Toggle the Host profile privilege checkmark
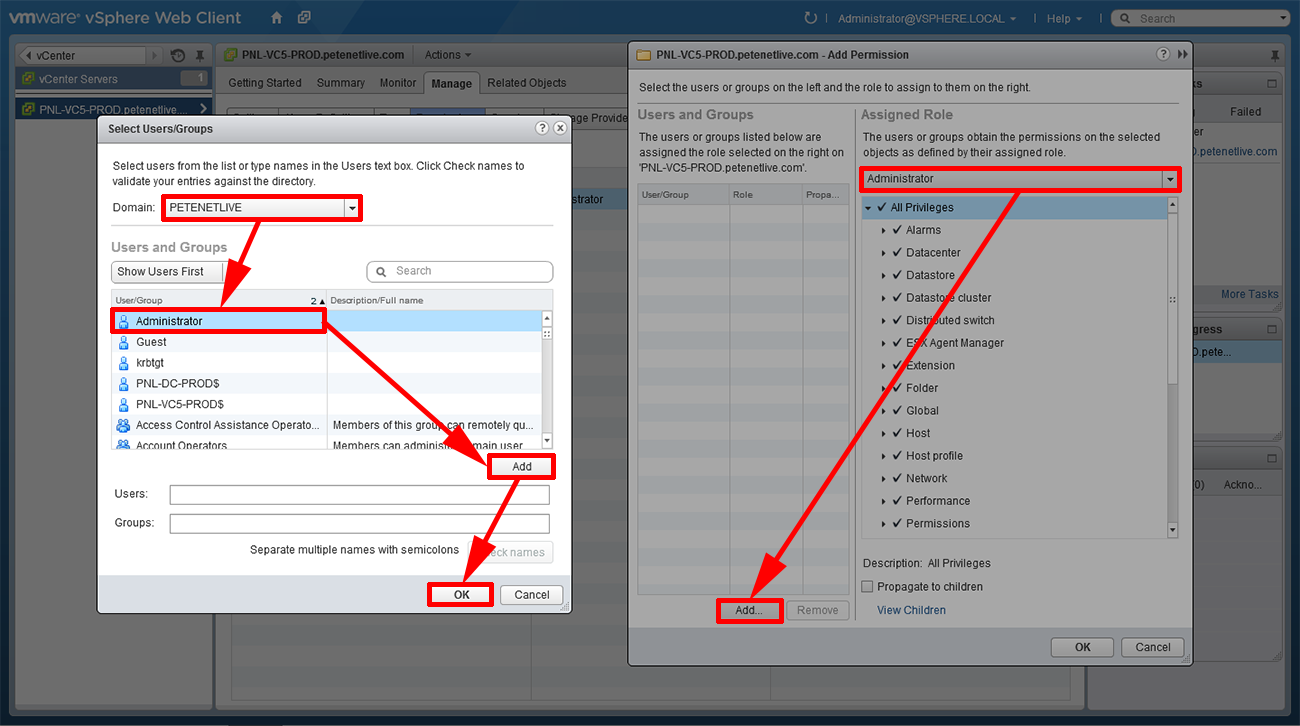The height and width of the screenshot is (726, 1300). (x=897, y=456)
